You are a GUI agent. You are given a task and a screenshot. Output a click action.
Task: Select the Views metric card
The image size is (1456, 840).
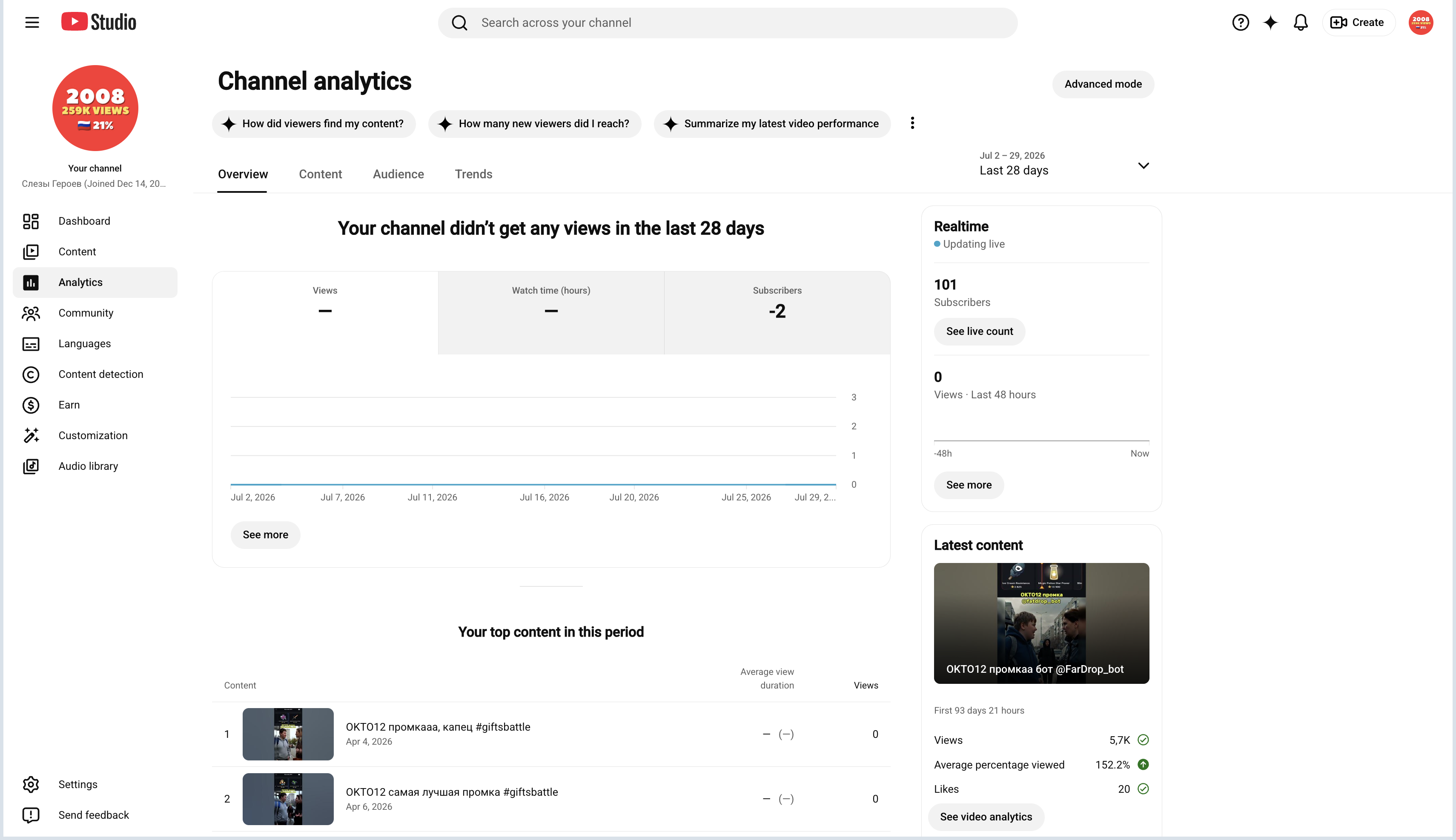tap(325, 313)
